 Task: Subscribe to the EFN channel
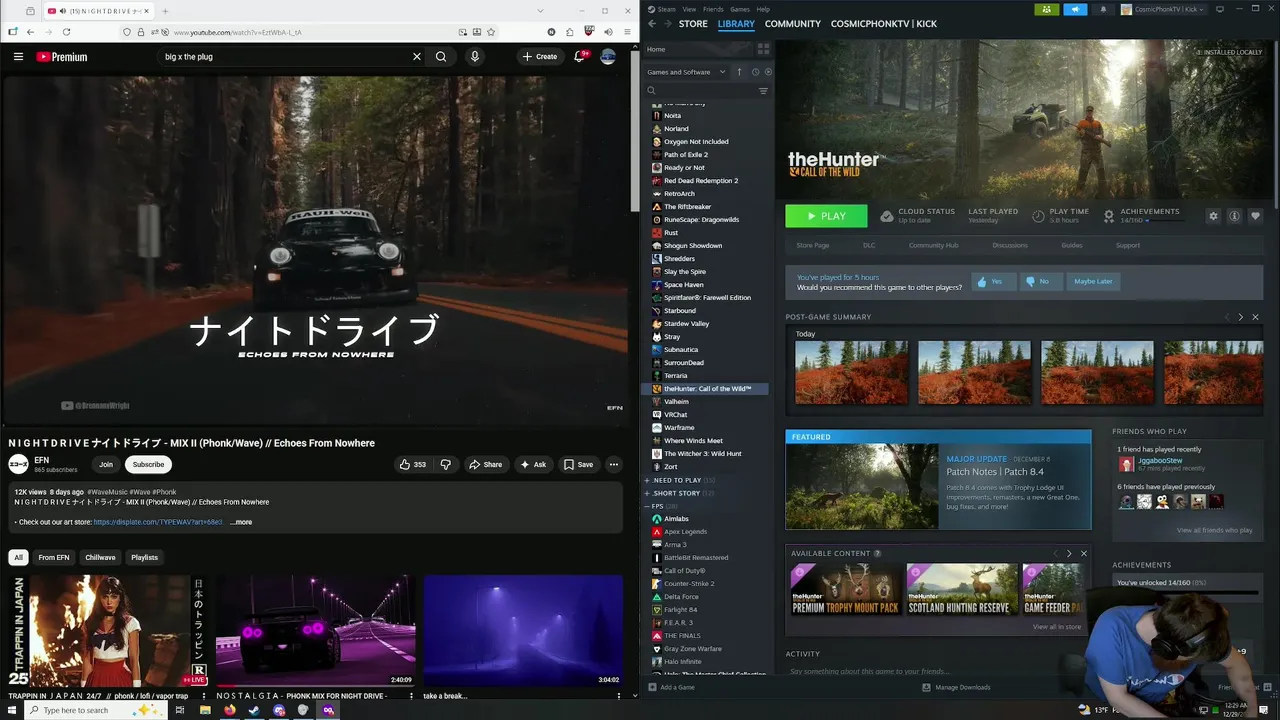pos(148,464)
